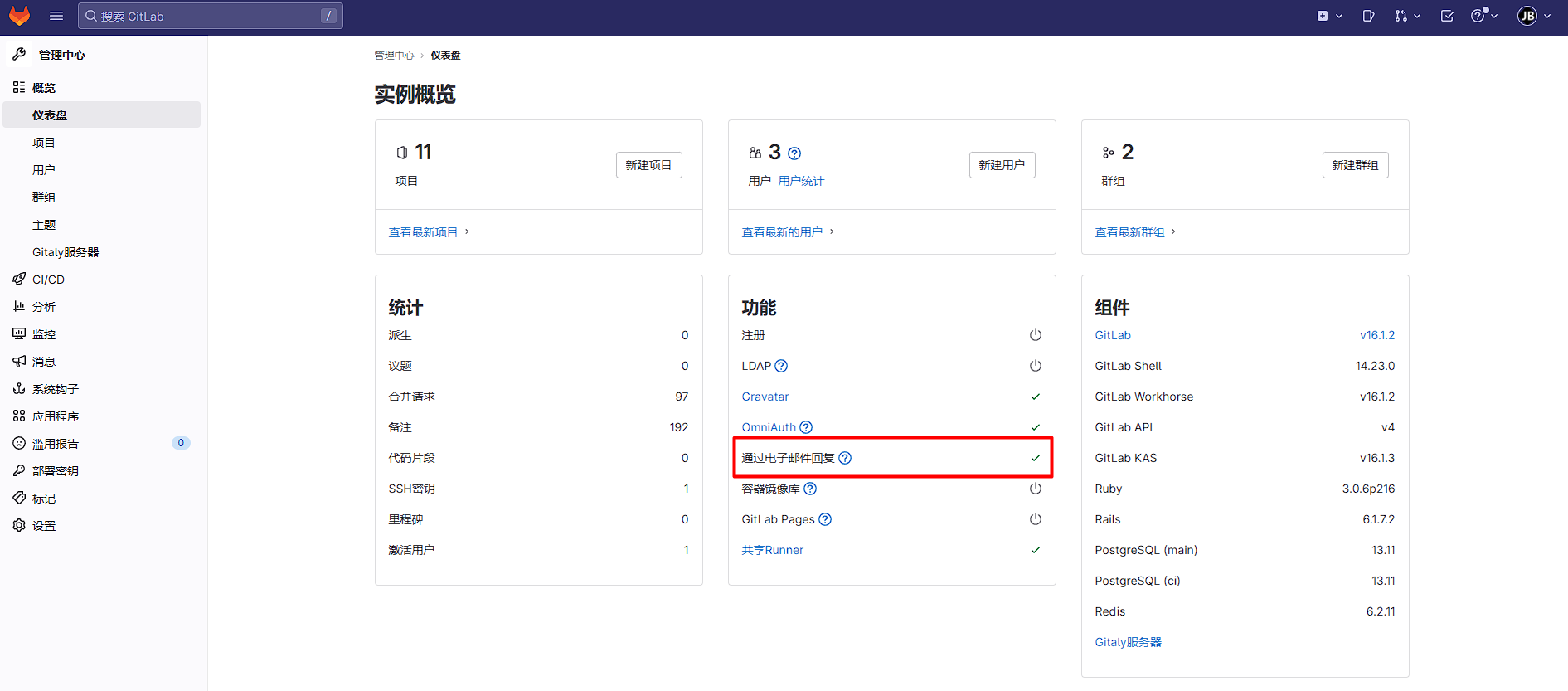Click the 共享Runner enabled checkmark

click(x=1036, y=550)
